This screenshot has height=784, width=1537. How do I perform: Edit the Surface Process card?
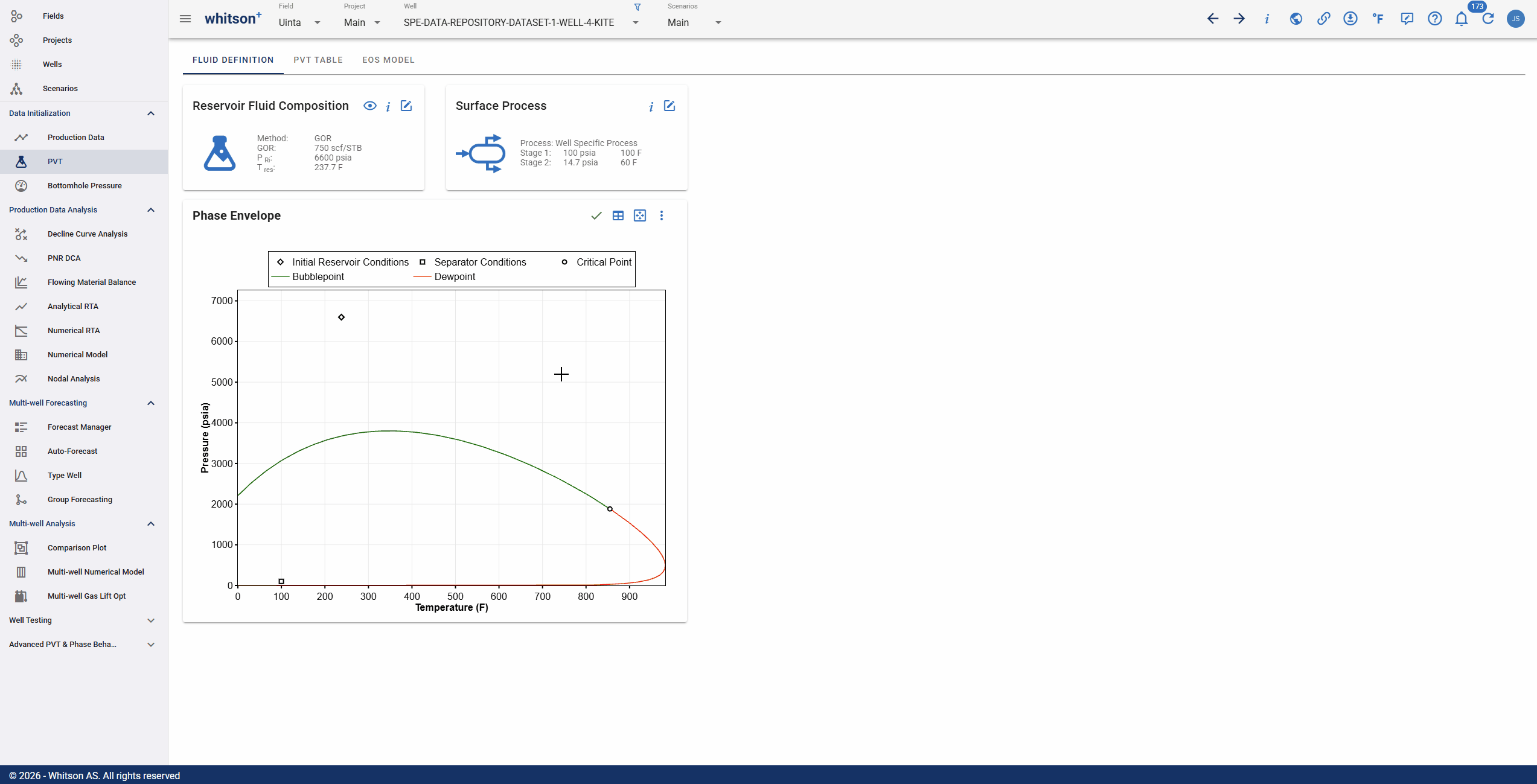click(669, 106)
